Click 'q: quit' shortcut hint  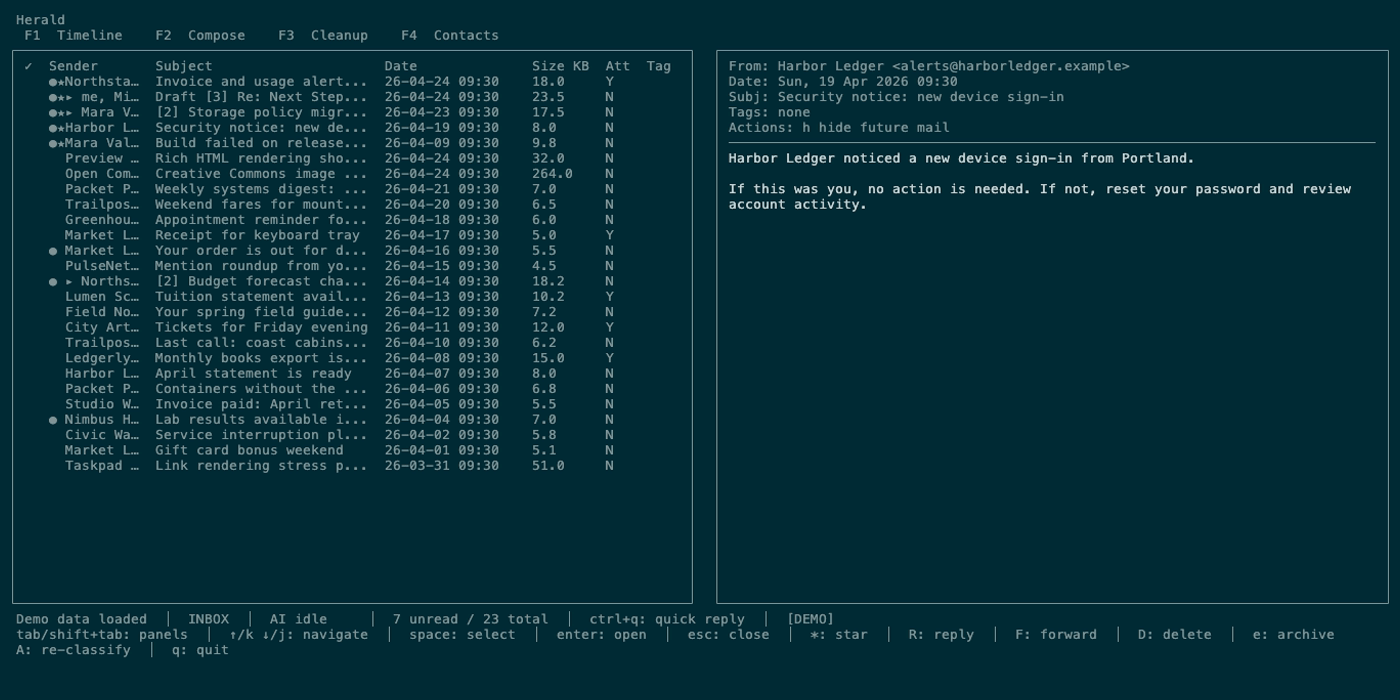click(x=200, y=650)
